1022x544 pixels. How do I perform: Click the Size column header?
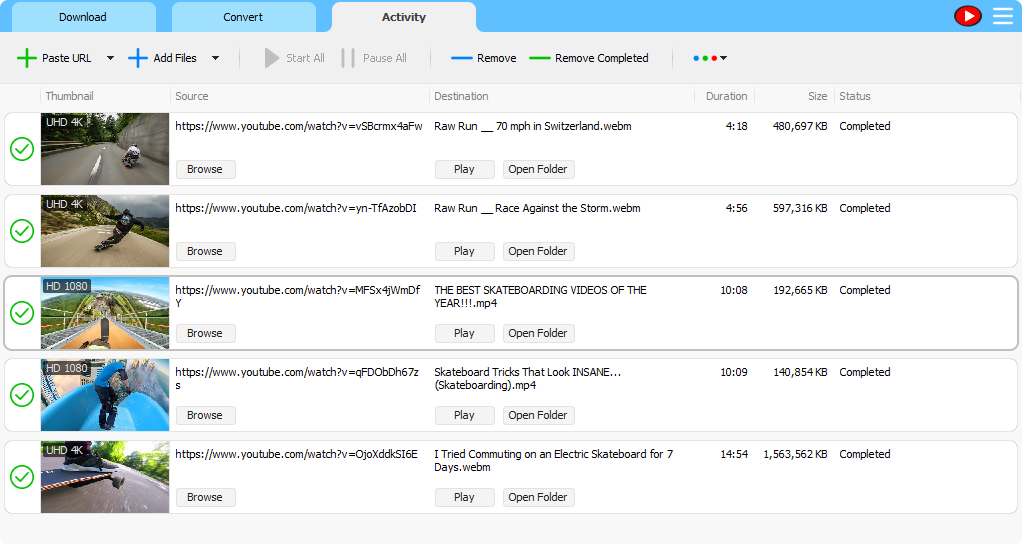817,96
